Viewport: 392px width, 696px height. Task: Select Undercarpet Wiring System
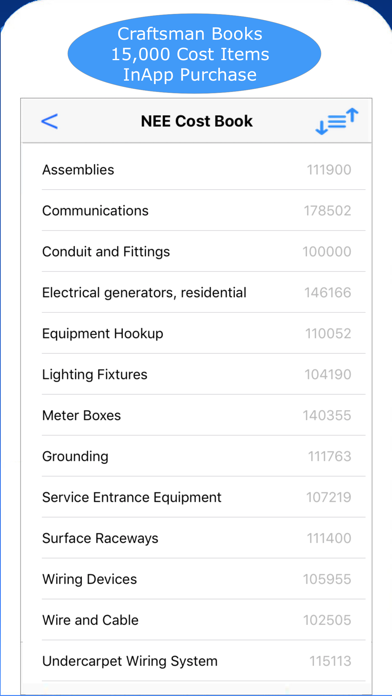[196, 661]
